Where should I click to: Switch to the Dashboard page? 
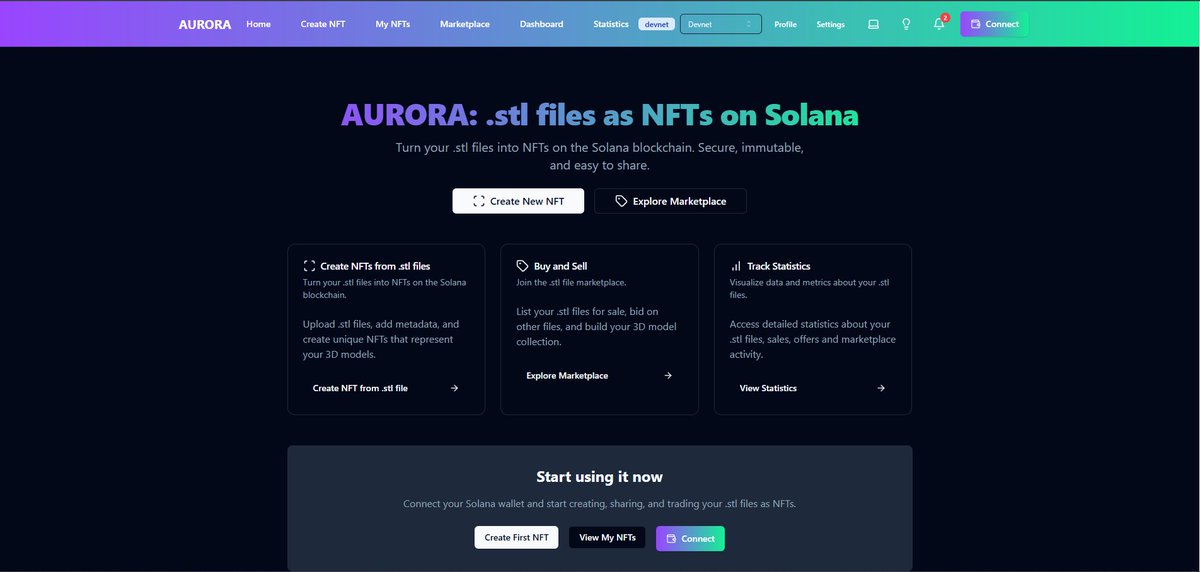541,24
